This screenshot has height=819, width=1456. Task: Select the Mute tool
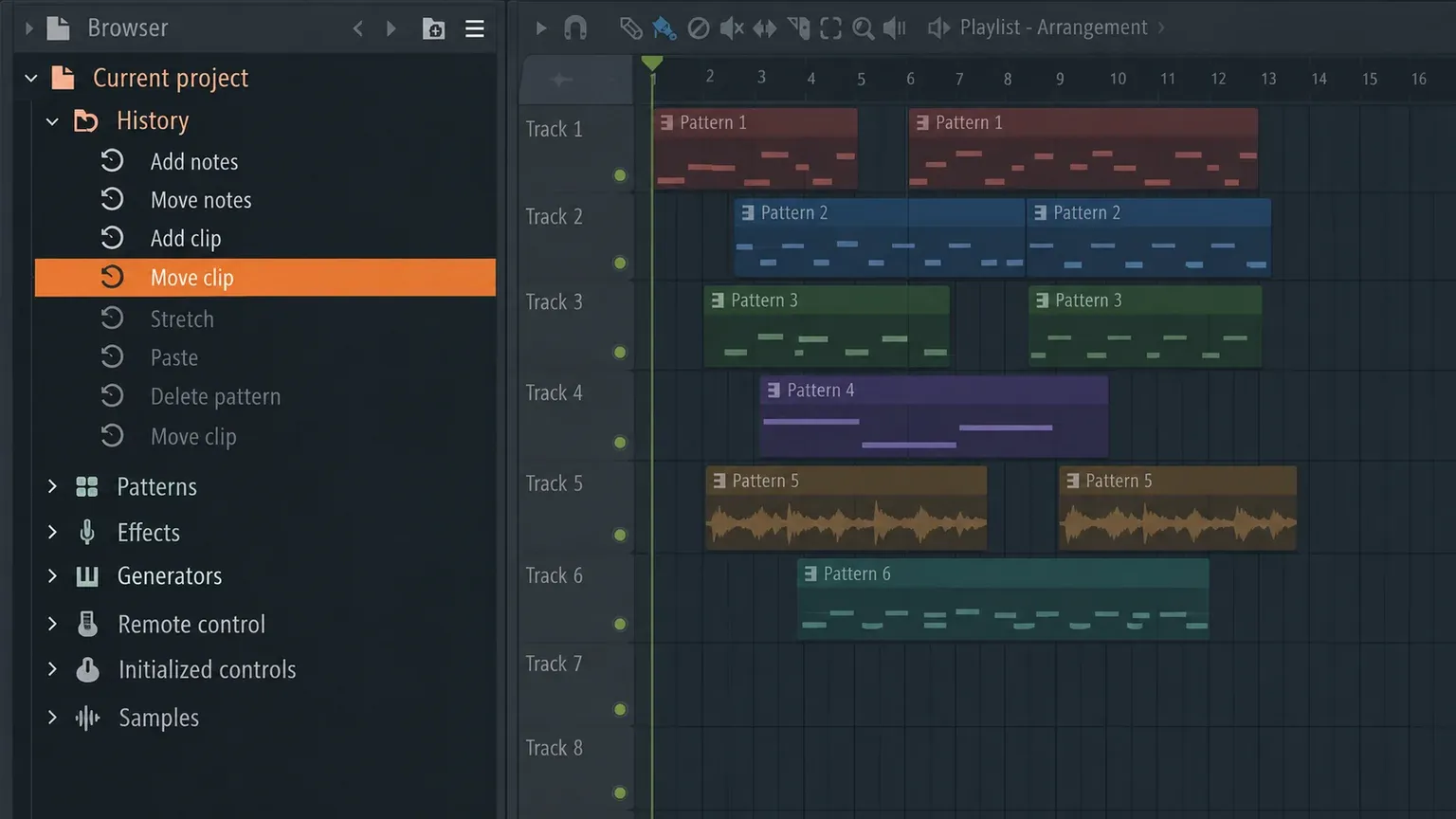(731, 28)
